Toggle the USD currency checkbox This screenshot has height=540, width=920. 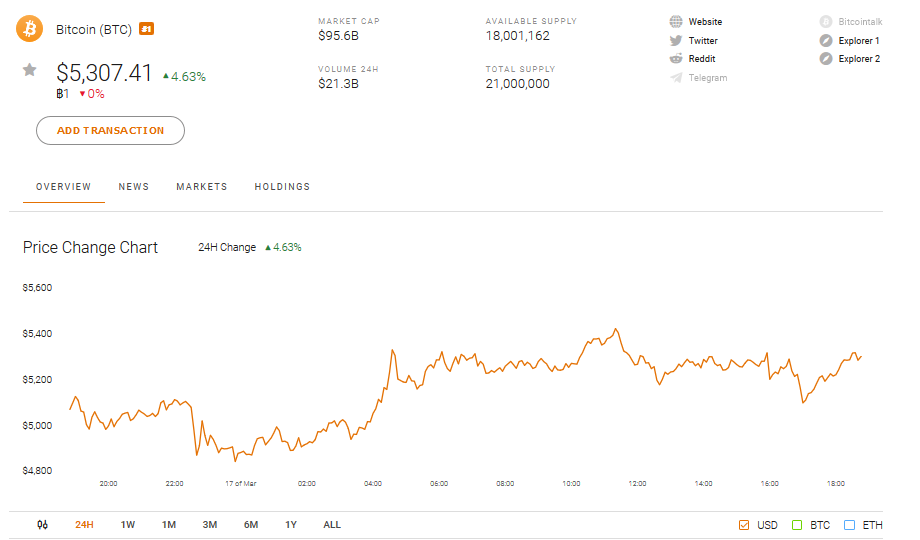tap(744, 525)
